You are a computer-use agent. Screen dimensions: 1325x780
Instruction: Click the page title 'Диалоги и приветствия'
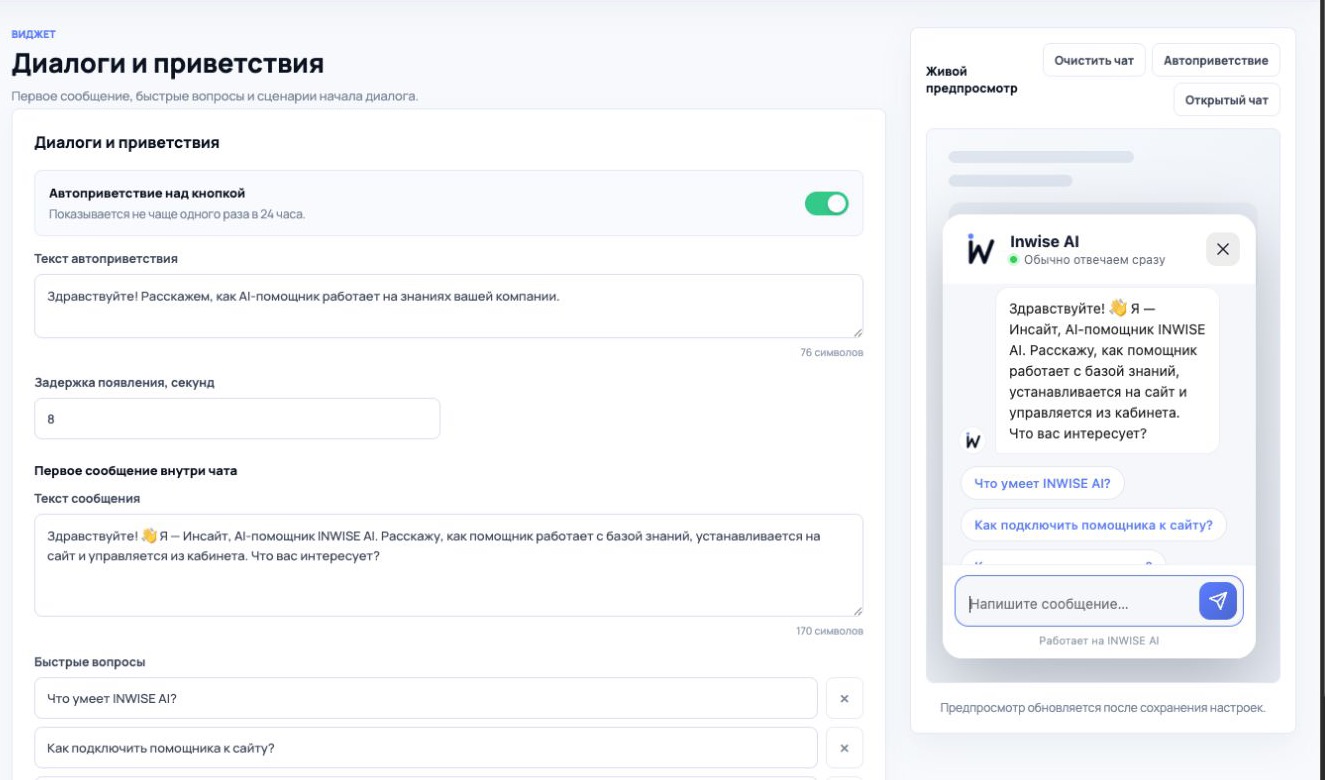click(167, 65)
